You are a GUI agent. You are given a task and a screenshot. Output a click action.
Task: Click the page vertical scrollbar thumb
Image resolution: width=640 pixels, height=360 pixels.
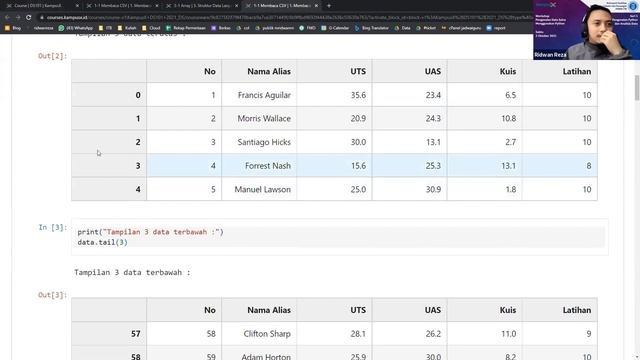coord(637,87)
